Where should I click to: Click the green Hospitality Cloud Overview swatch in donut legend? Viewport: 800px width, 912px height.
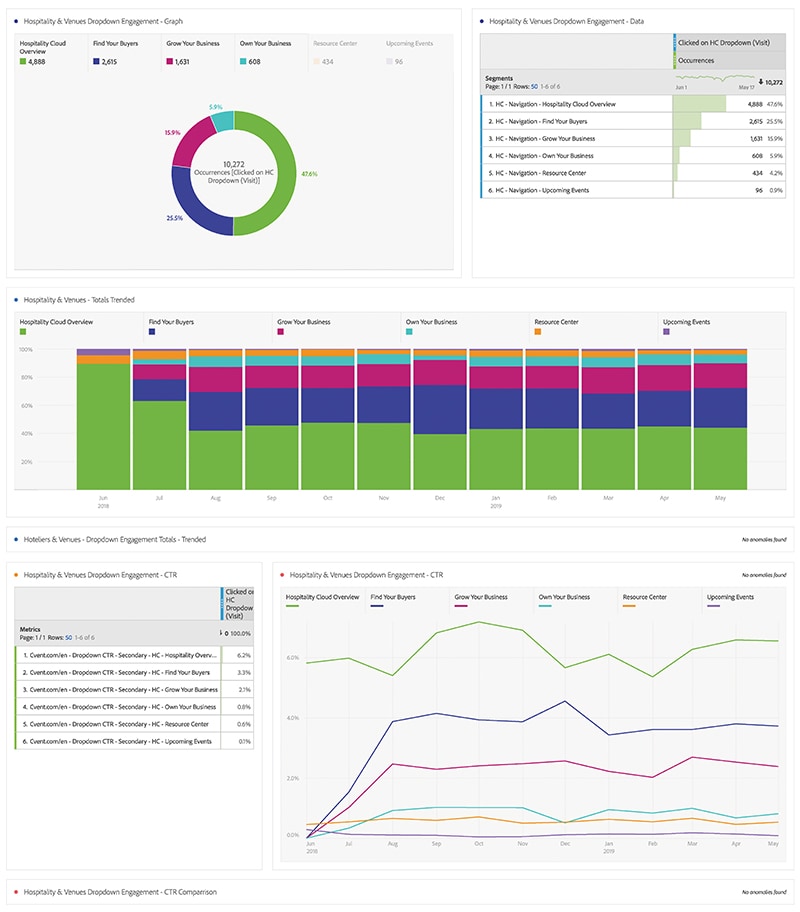pyautogui.click(x=22, y=62)
